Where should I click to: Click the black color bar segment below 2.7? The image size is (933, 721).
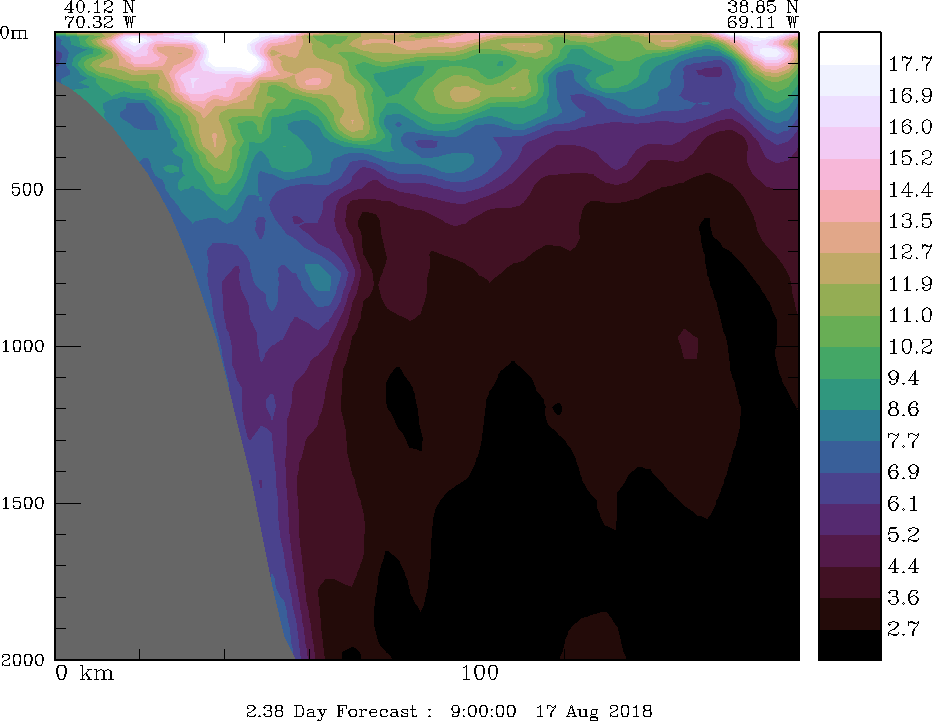[x=850, y=645]
